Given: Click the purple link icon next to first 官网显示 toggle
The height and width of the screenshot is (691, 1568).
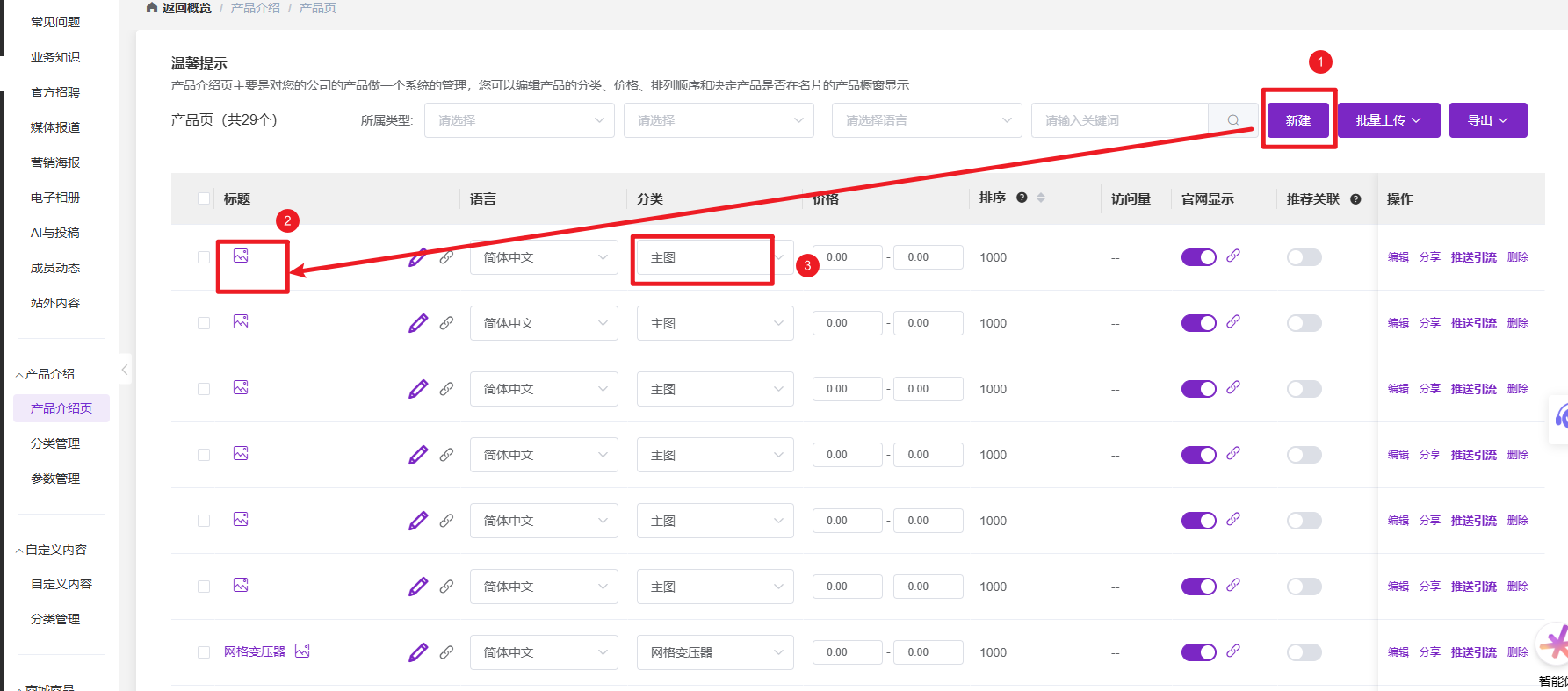Looking at the screenshot, I should click(1233, 256).
